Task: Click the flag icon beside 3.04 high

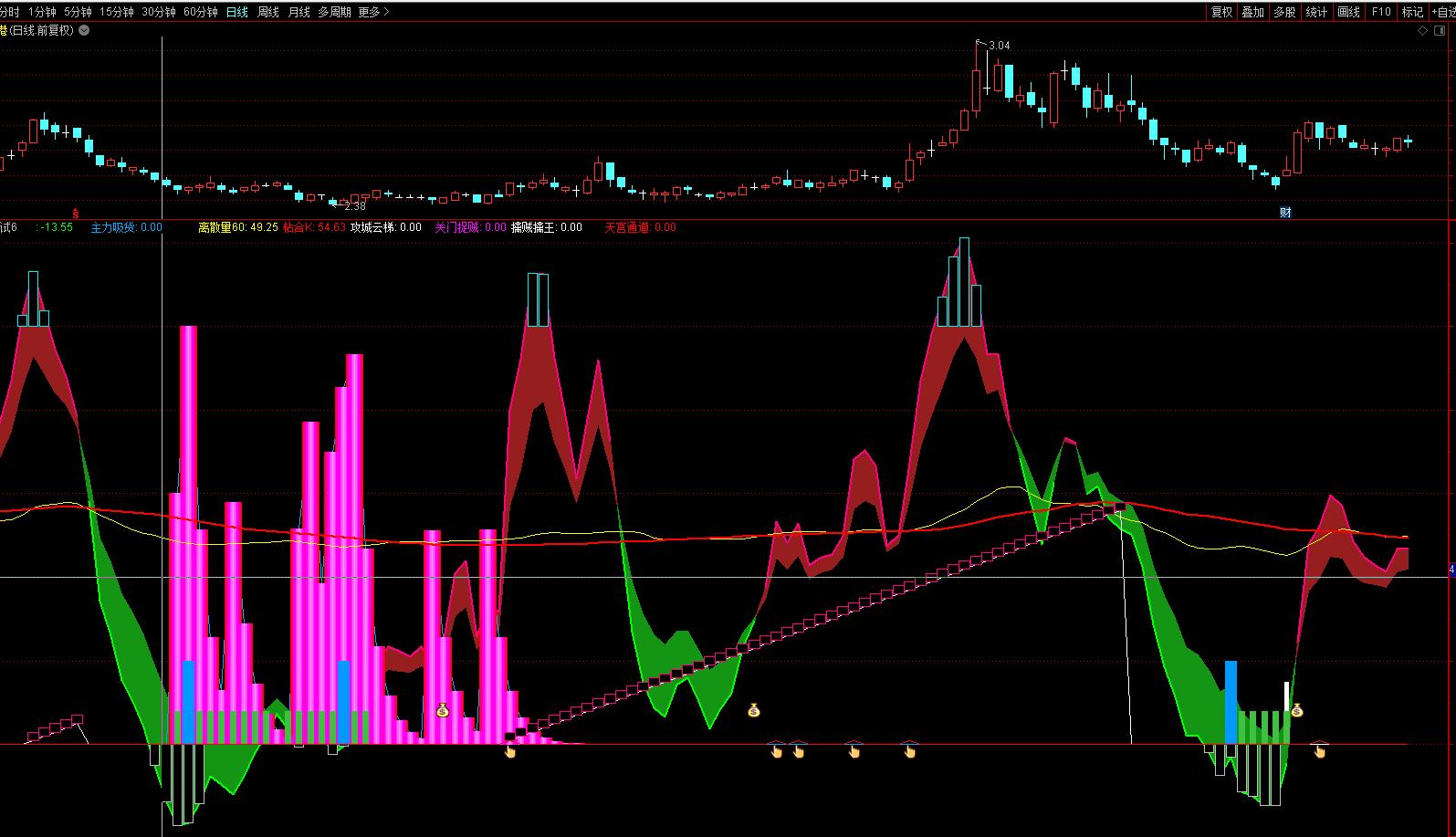Action: [x=981, y=43]
